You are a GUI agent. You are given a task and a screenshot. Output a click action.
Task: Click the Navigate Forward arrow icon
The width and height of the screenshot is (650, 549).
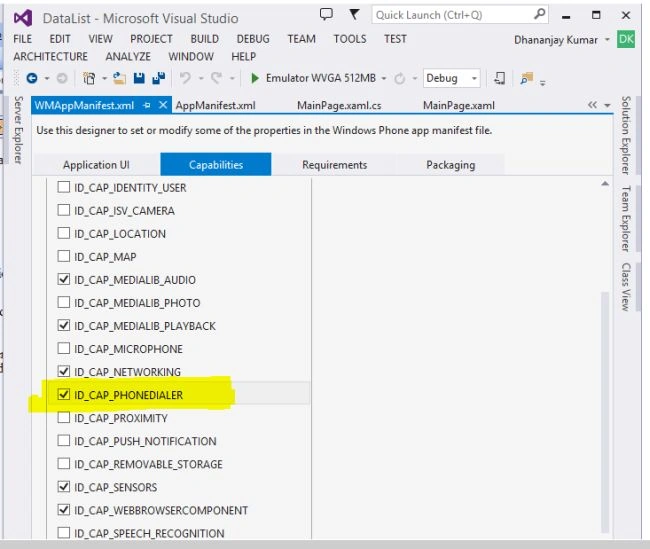pos(62,78)
